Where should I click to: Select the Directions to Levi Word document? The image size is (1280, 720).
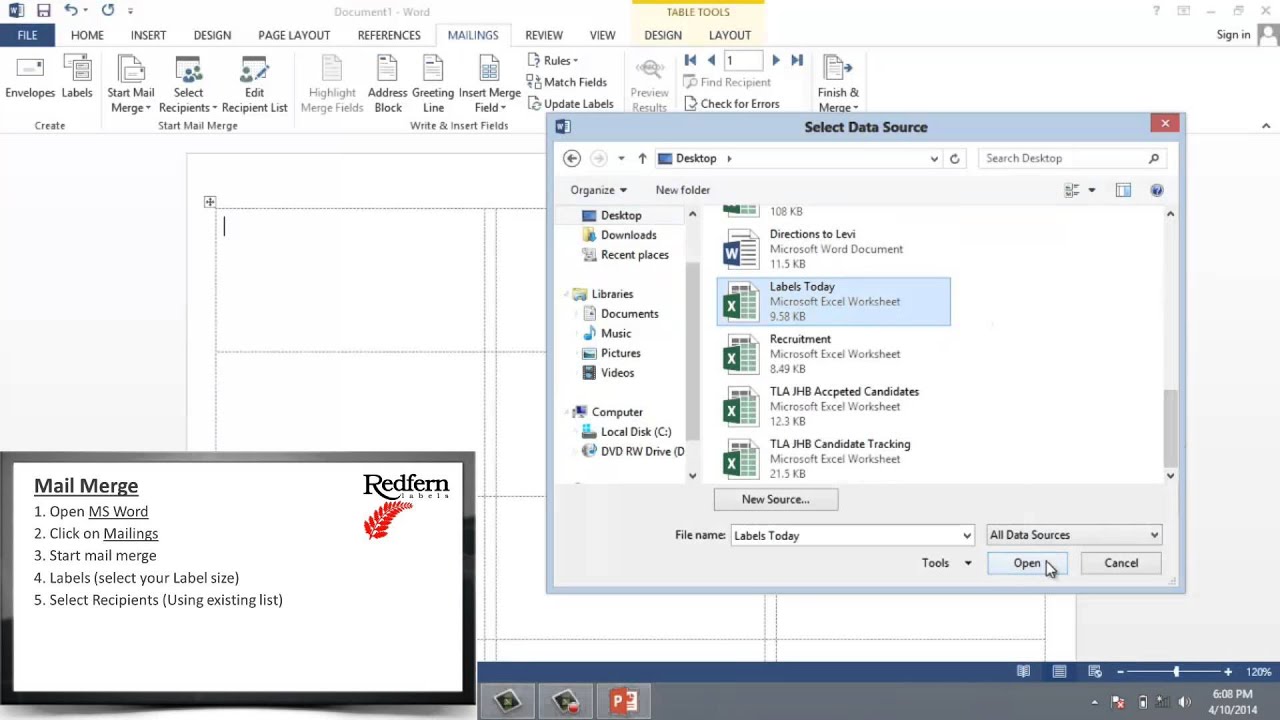[833, 249]
